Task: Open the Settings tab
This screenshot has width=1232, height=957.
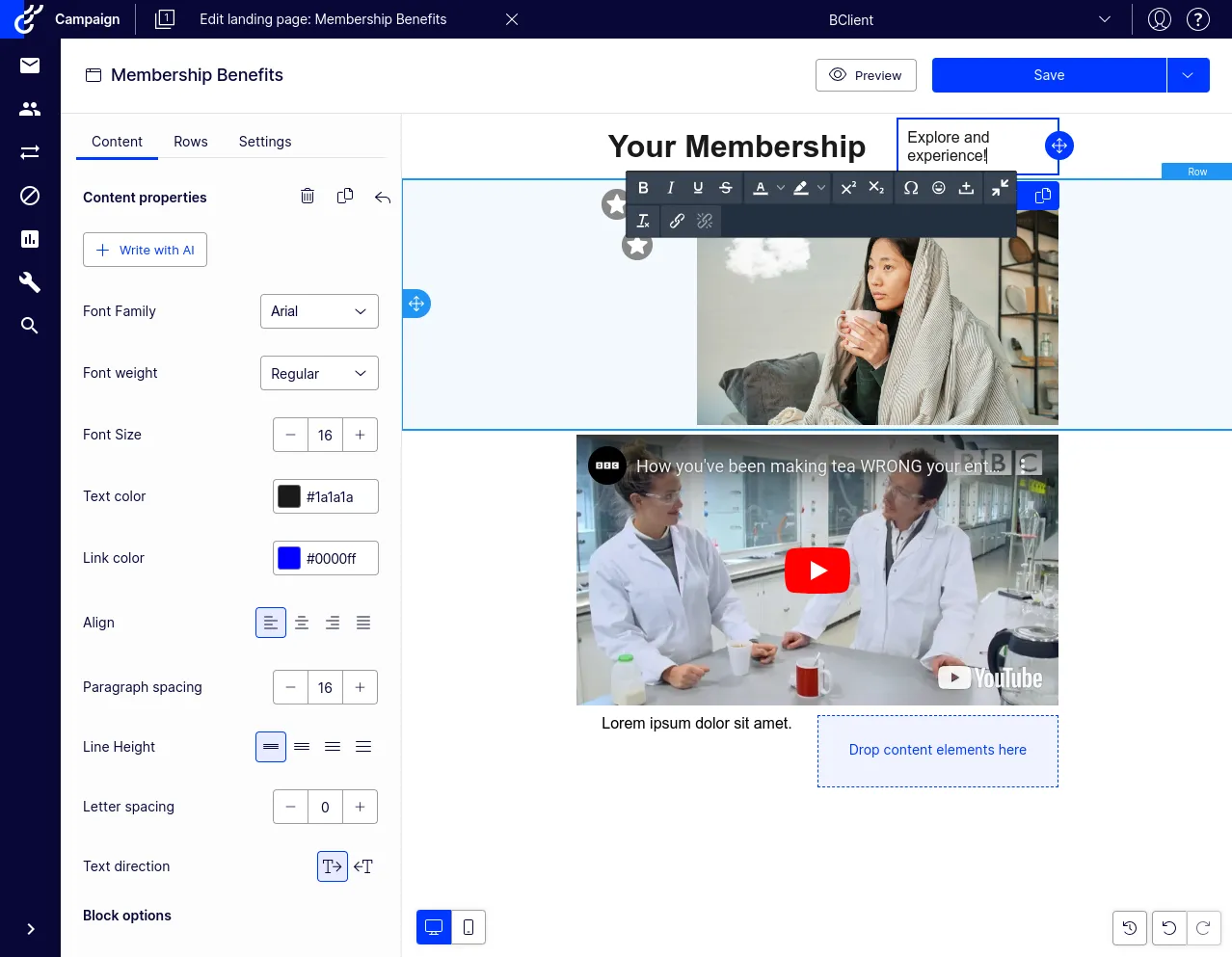Action: pos(265,142)
